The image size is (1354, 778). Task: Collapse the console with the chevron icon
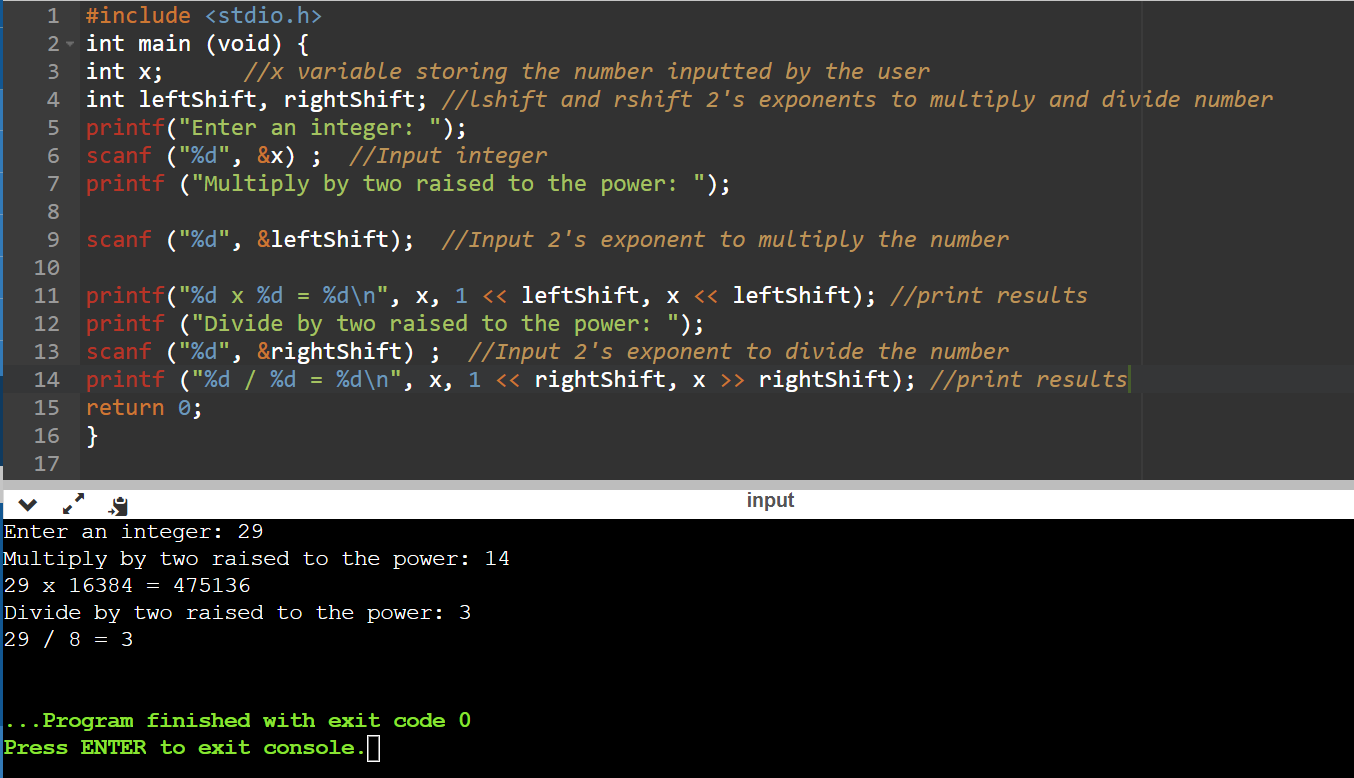pos(28,504)
